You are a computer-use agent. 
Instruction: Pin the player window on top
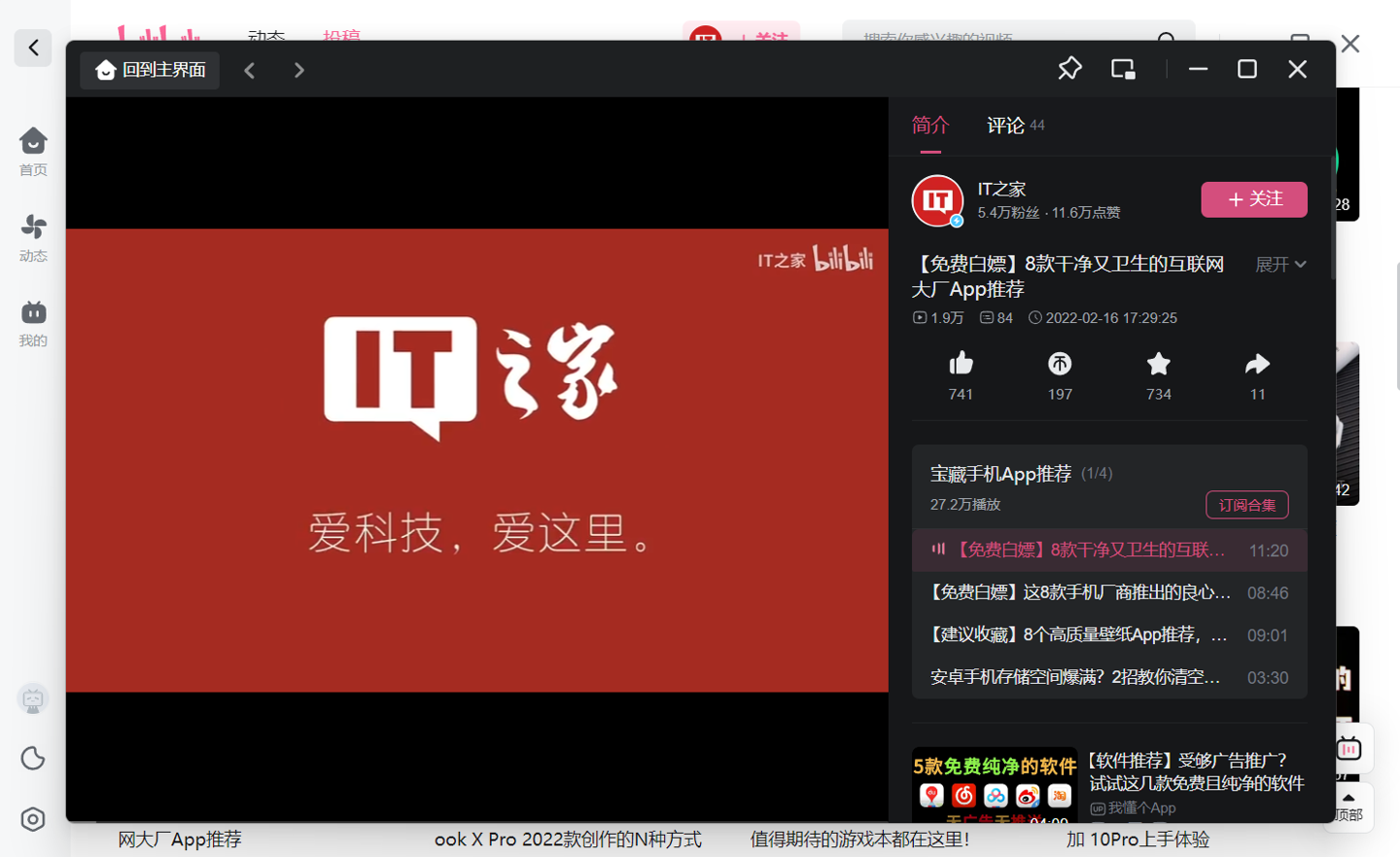tap(1069, 69)
